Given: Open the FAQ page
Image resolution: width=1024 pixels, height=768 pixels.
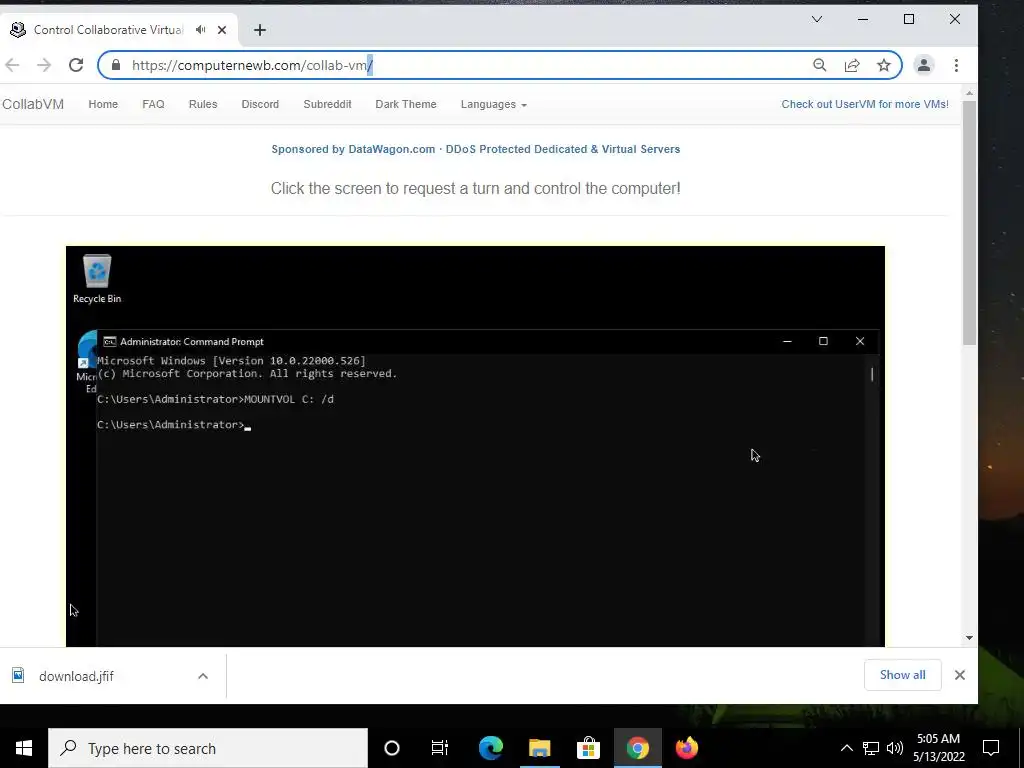Looking at the screenshot, I should pos(153,104).
